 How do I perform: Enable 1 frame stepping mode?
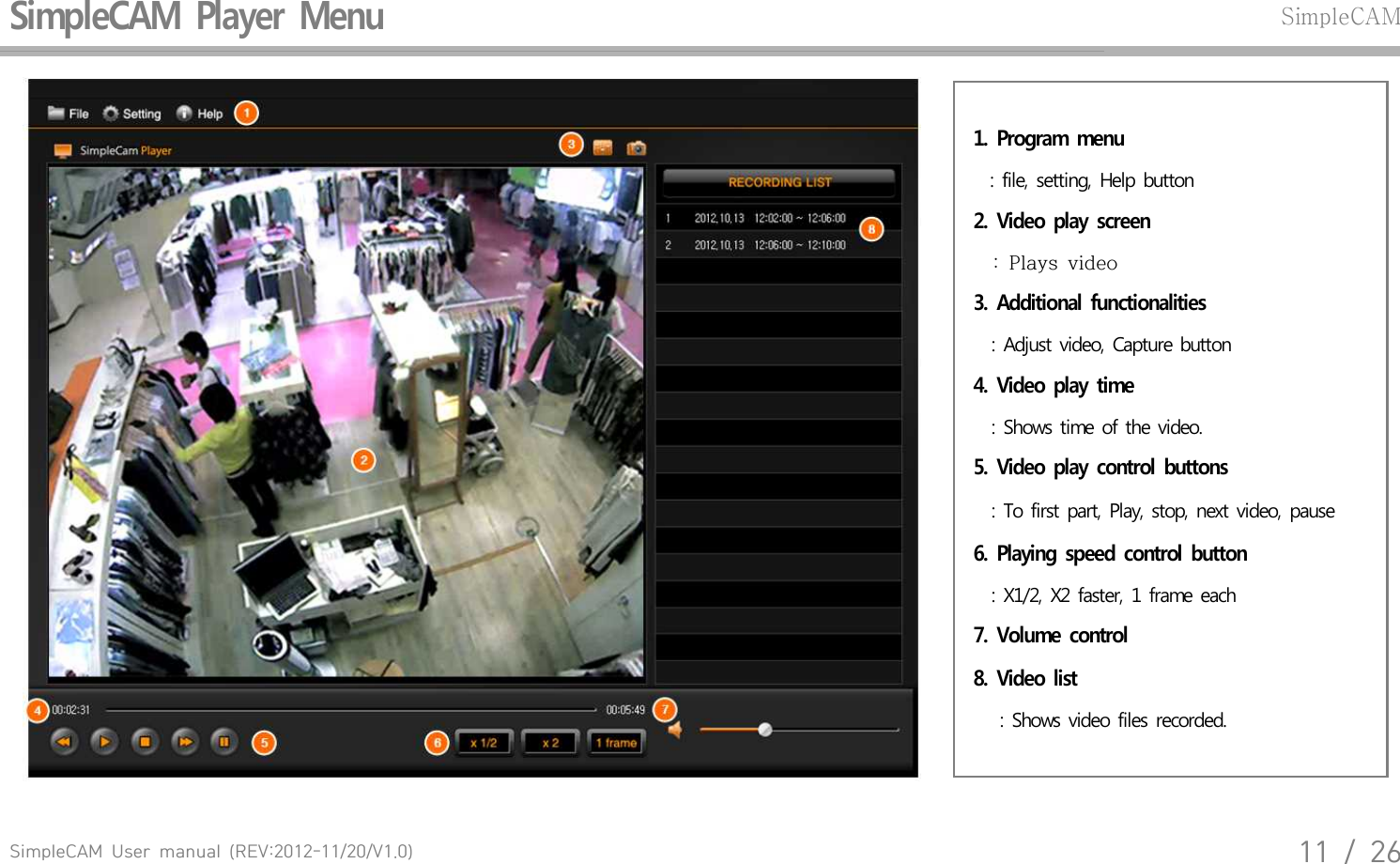click(616, 742)
